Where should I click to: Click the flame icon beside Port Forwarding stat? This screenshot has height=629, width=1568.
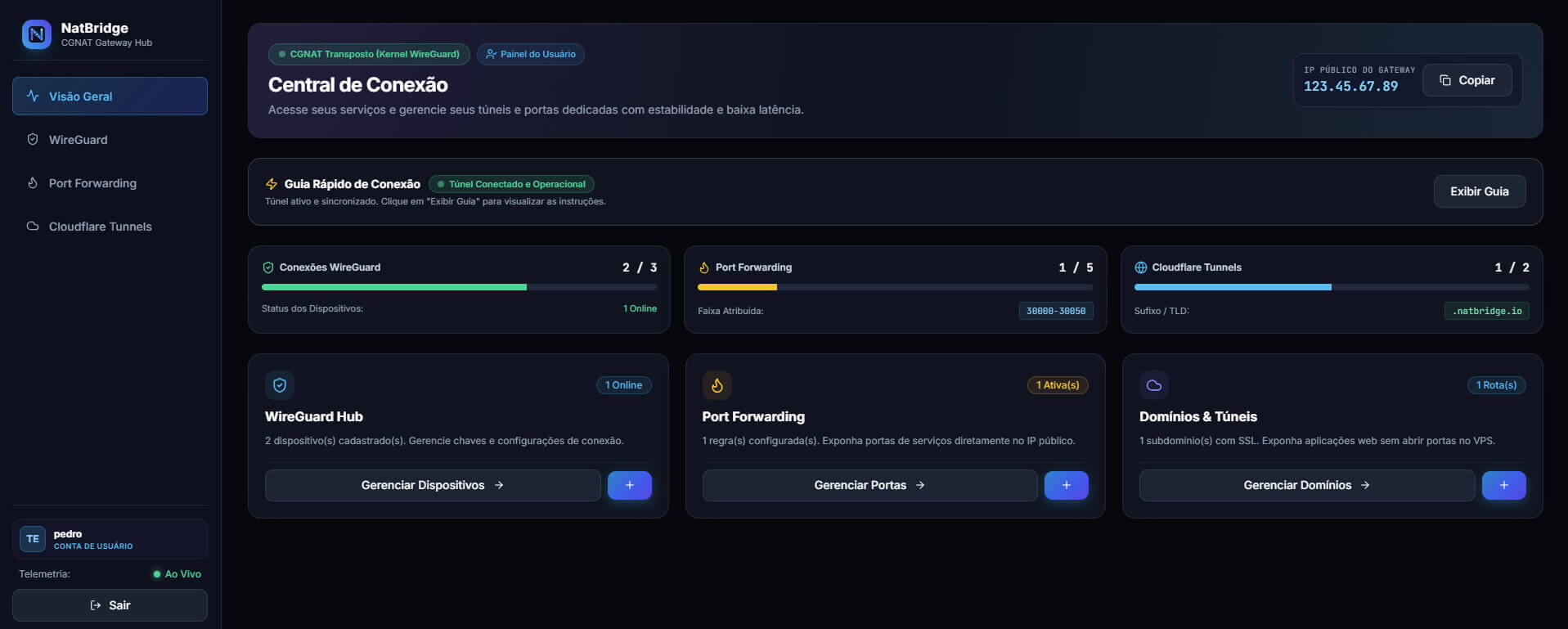tap(704, 267)
